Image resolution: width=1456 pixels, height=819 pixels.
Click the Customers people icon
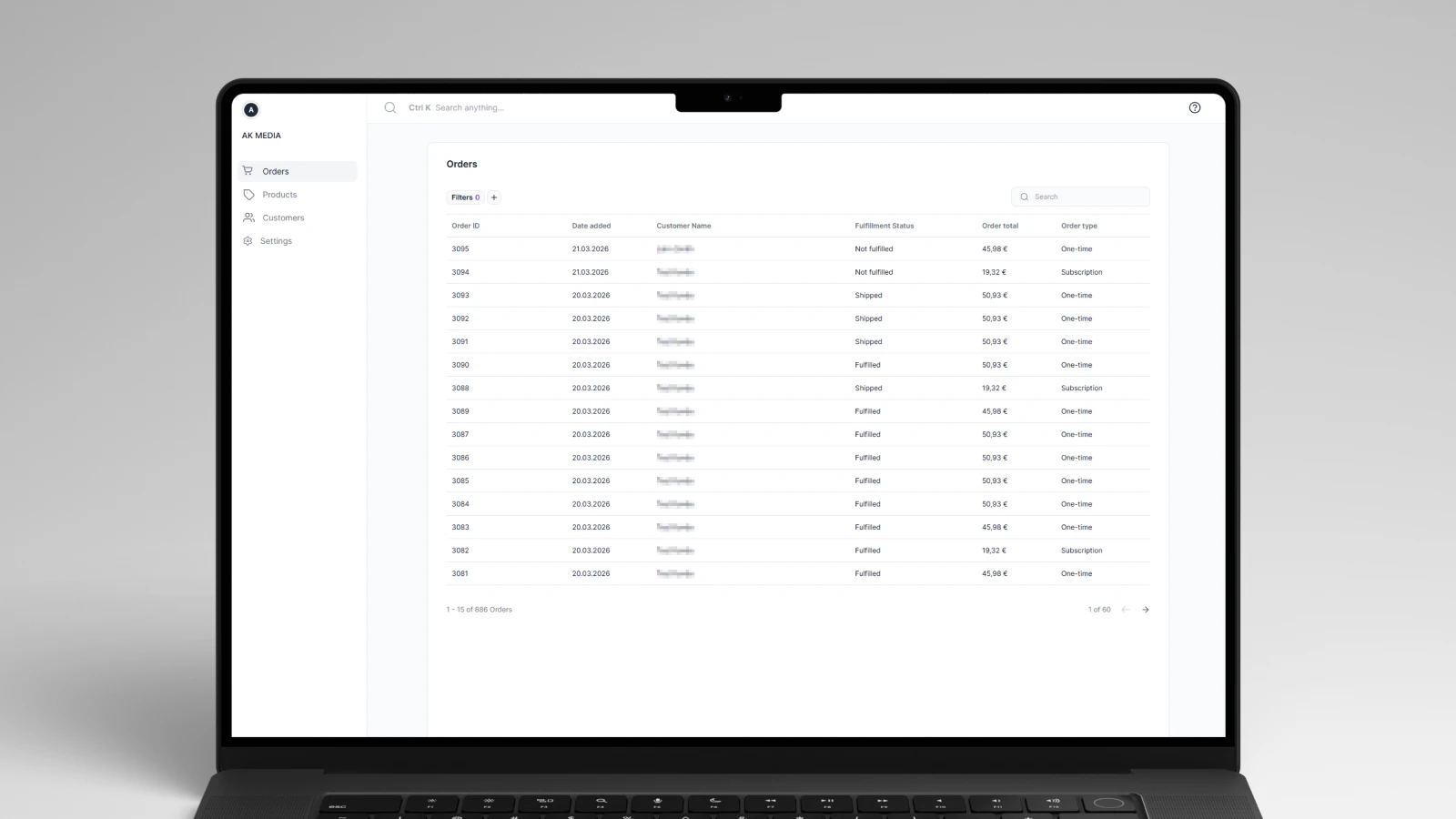coord(248,217)
